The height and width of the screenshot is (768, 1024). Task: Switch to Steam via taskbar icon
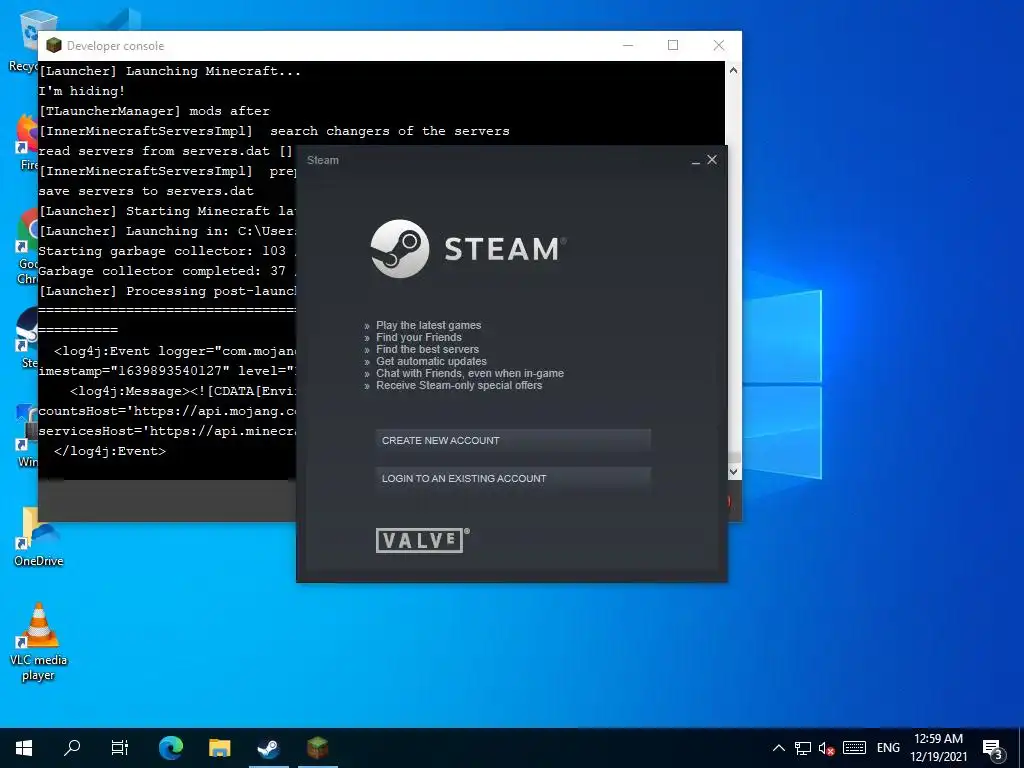268,747
